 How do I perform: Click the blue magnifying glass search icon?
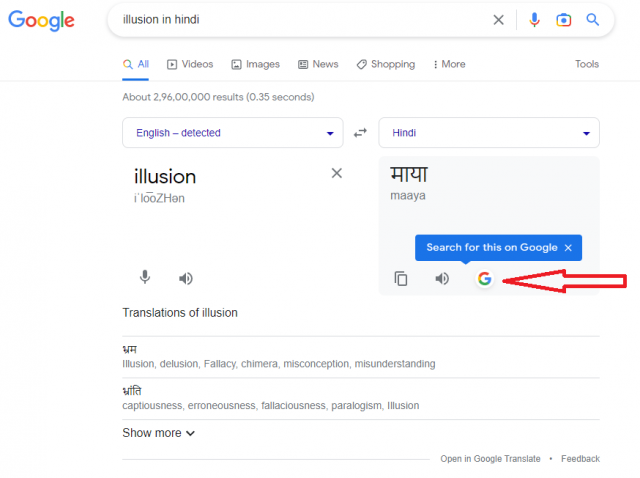point(593,20)
